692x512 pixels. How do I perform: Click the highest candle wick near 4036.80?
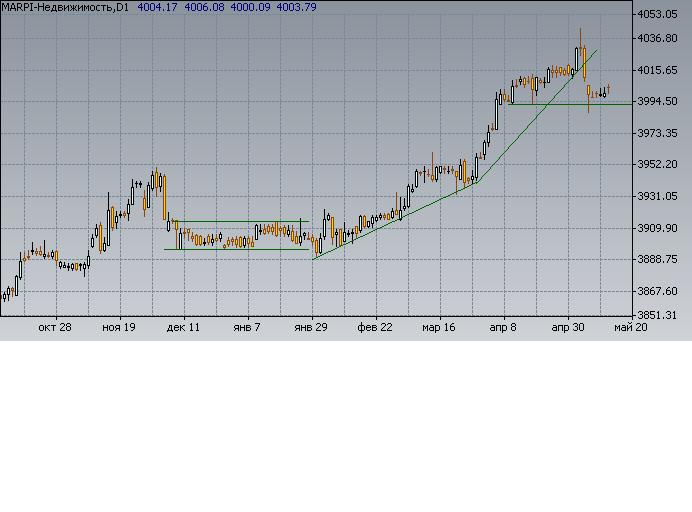(x=580, y=33)
